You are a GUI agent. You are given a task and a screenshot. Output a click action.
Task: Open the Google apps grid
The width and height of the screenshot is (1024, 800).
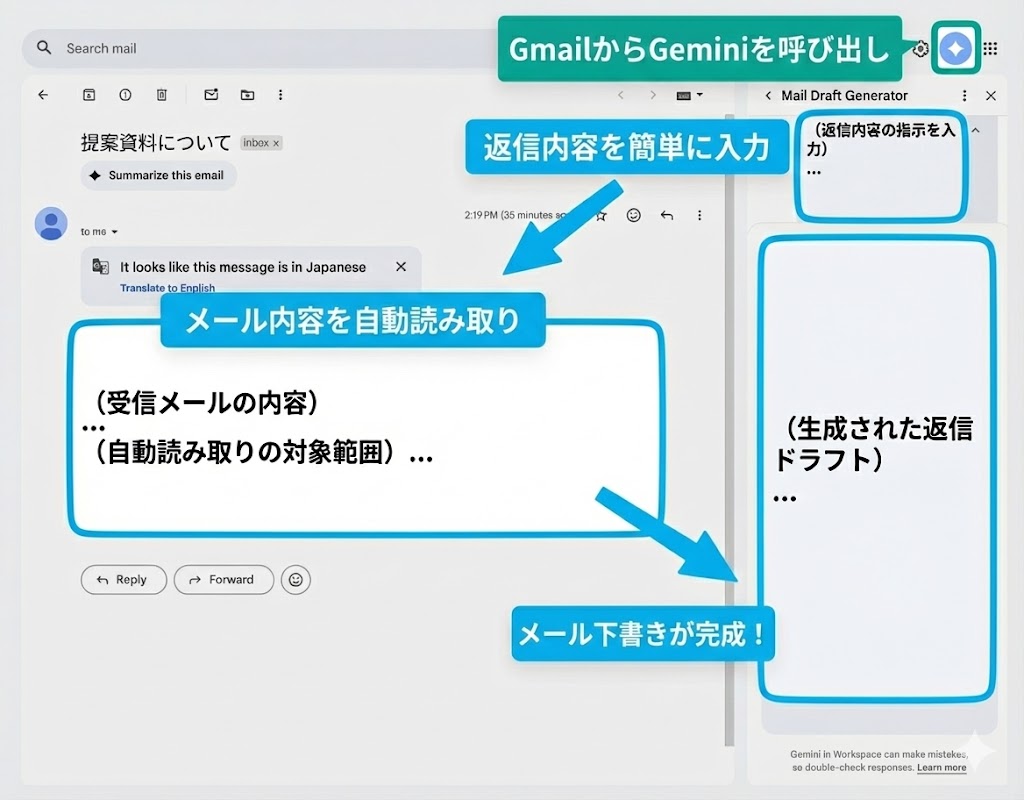point(991,48)
